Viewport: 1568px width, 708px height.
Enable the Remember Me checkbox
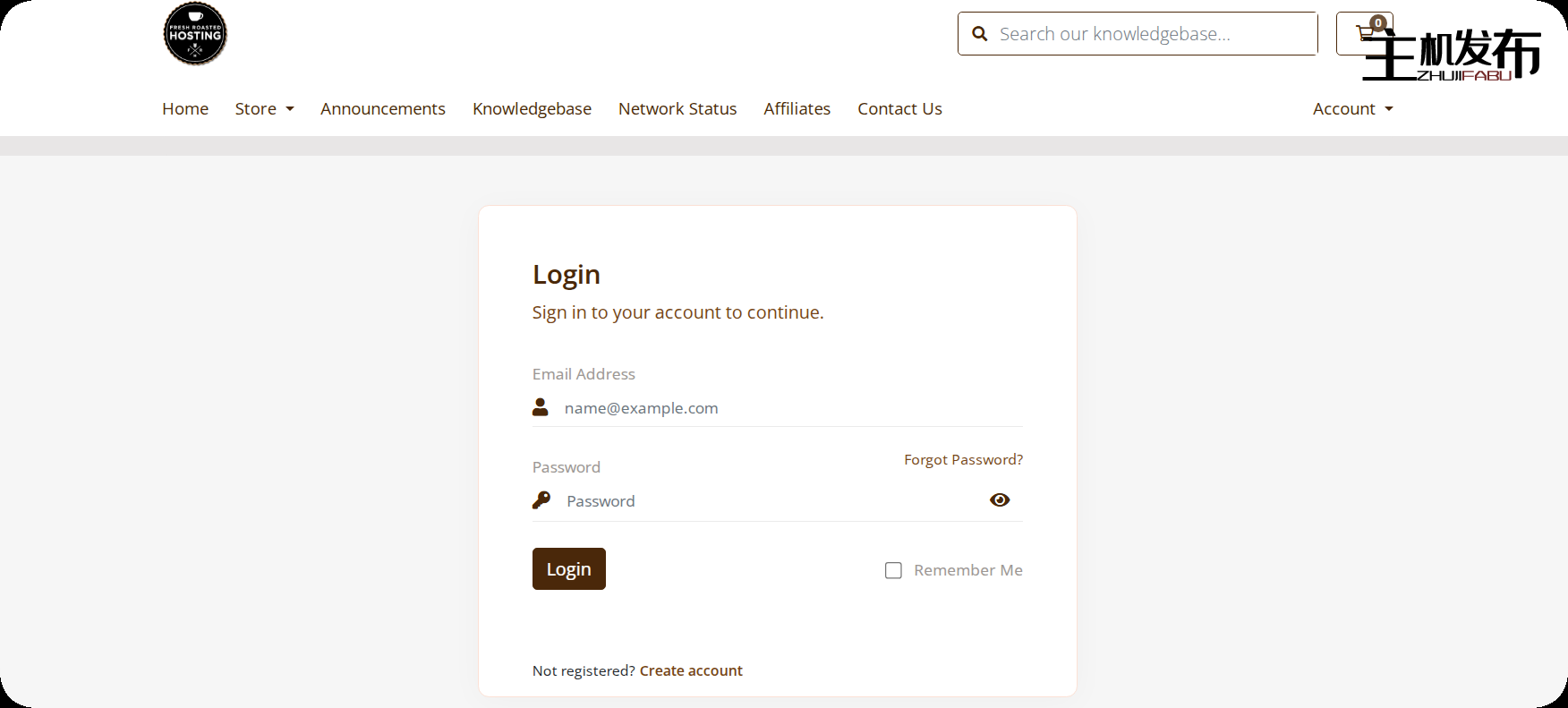pyautogui.click(x=893, y=570)
